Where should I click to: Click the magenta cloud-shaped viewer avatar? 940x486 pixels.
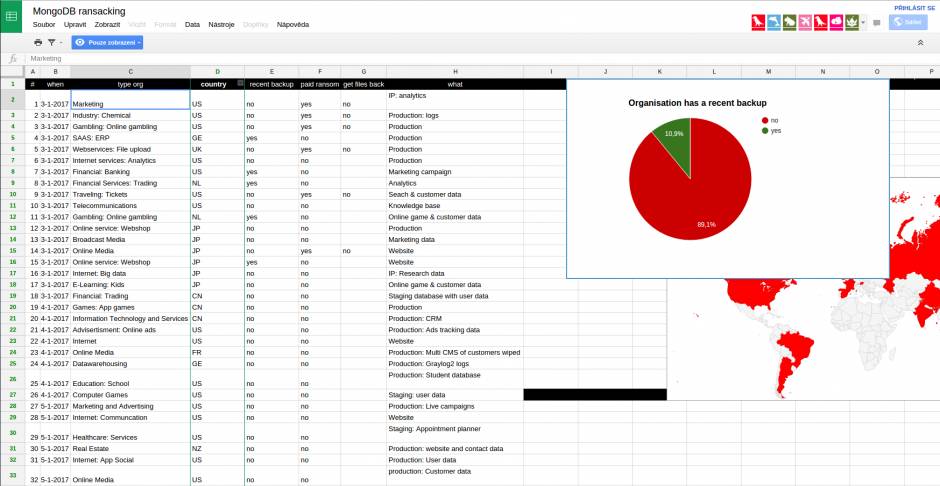tap(836, 23)
